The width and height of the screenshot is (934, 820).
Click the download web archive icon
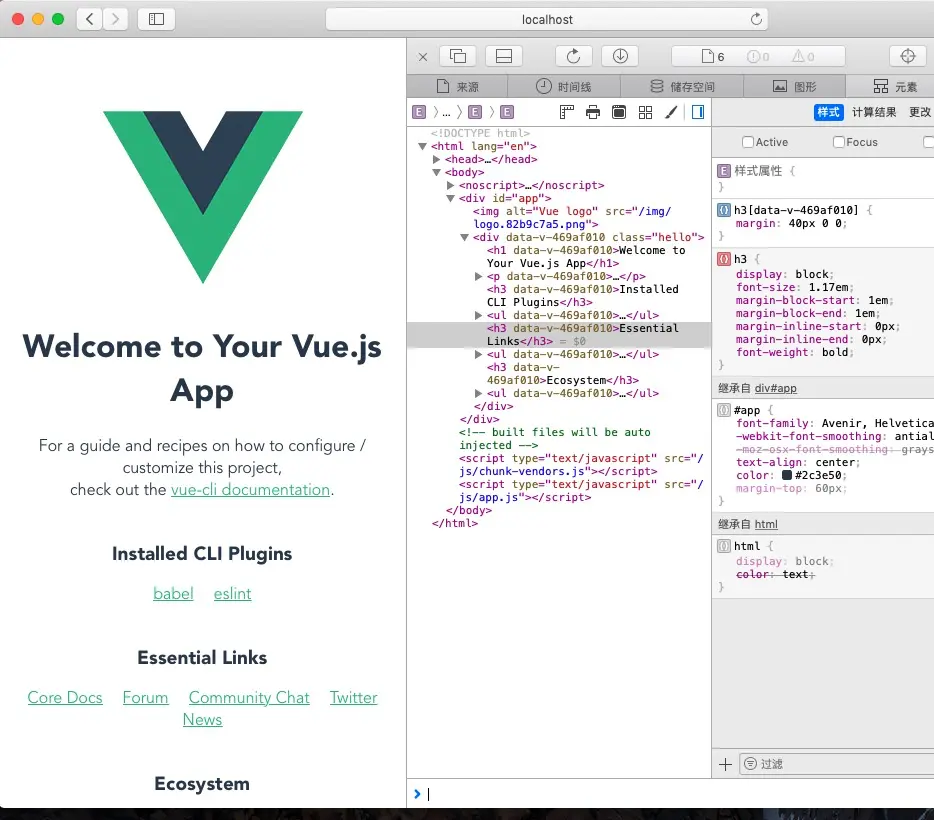(x=620, y=56)
